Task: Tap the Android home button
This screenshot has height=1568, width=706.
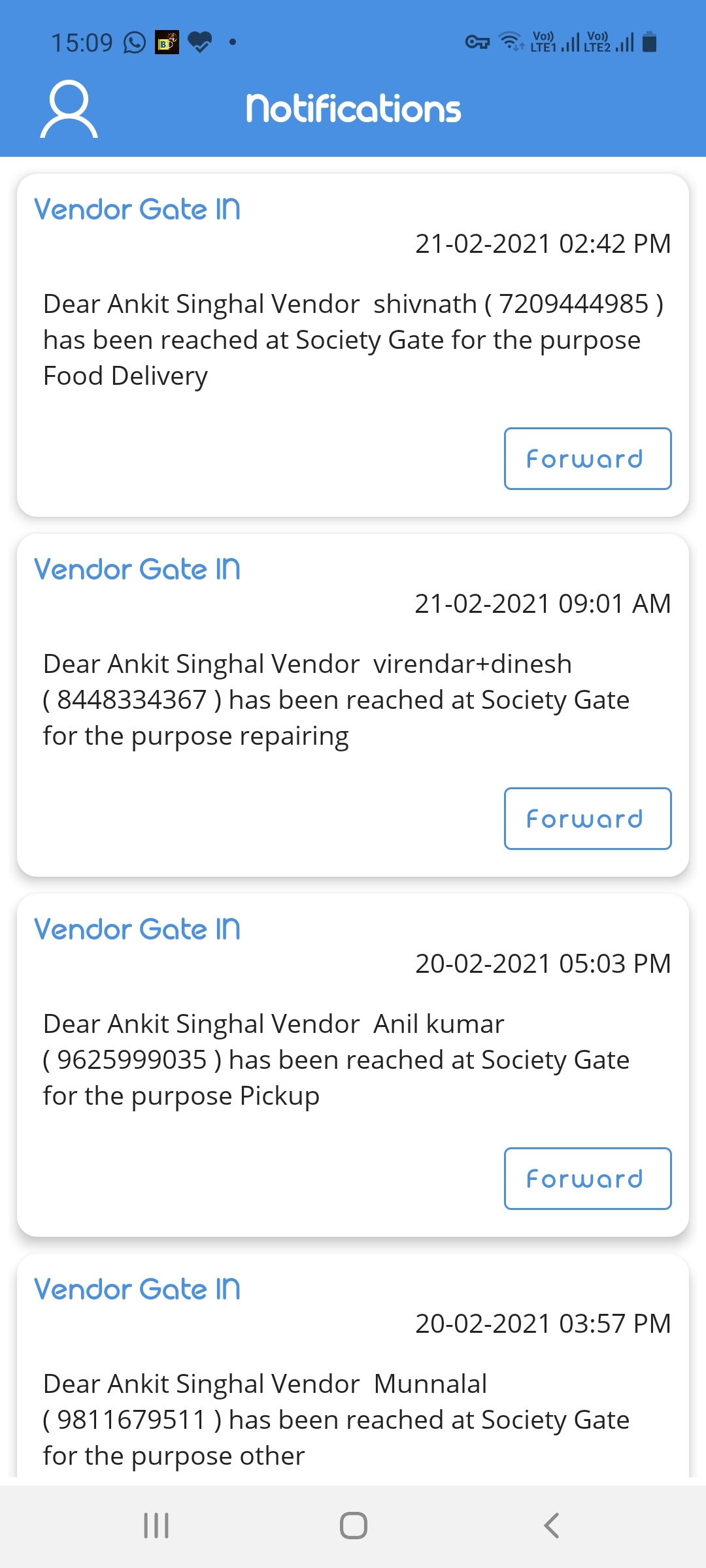Action: coord(353,1526)
